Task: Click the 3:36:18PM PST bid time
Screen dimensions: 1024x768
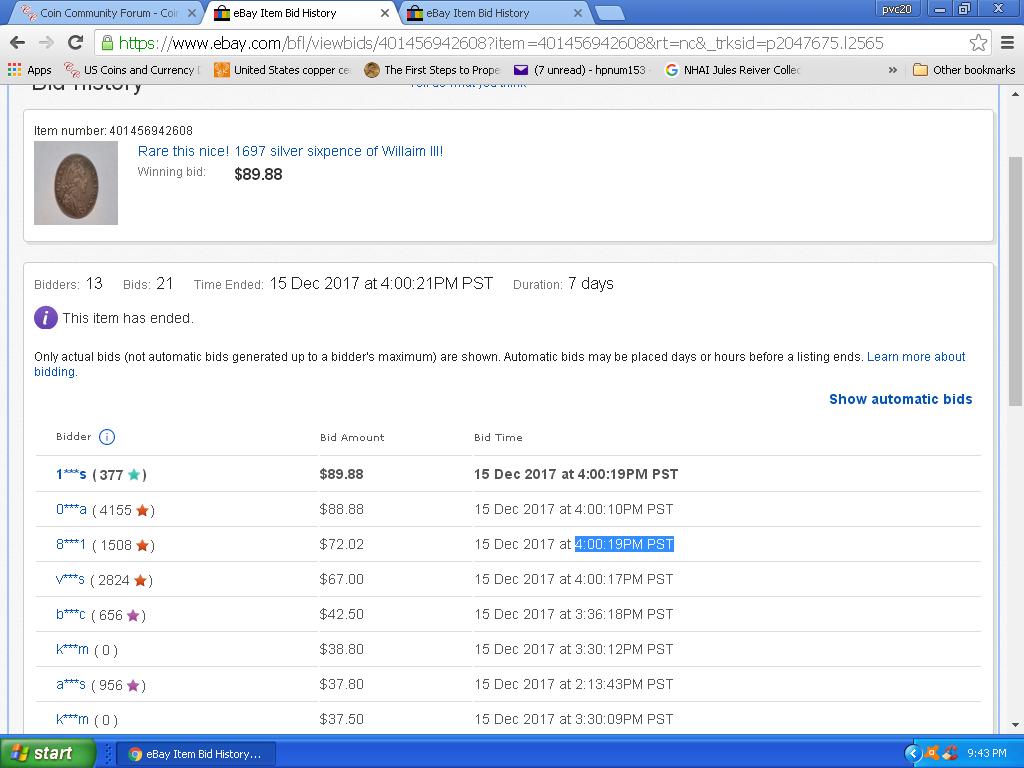Action: 623,615
